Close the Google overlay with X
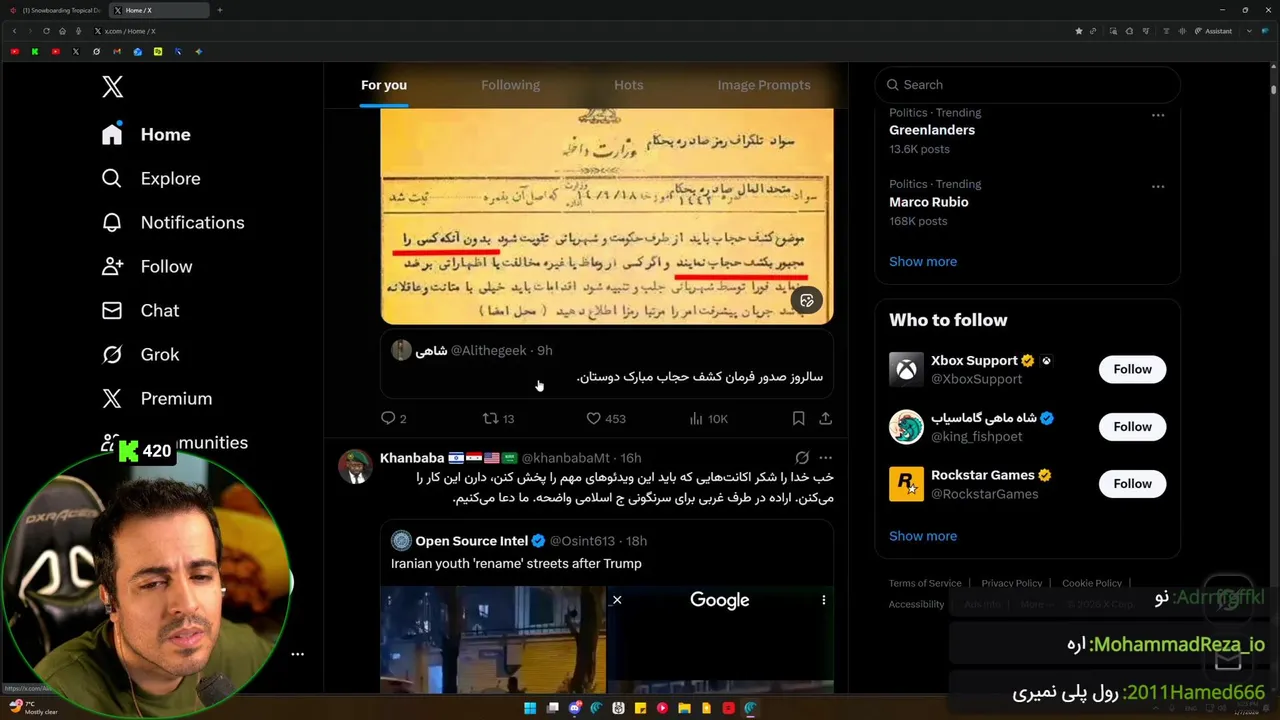The height and width of the screenshot is (720, 1280). (617, 600)
